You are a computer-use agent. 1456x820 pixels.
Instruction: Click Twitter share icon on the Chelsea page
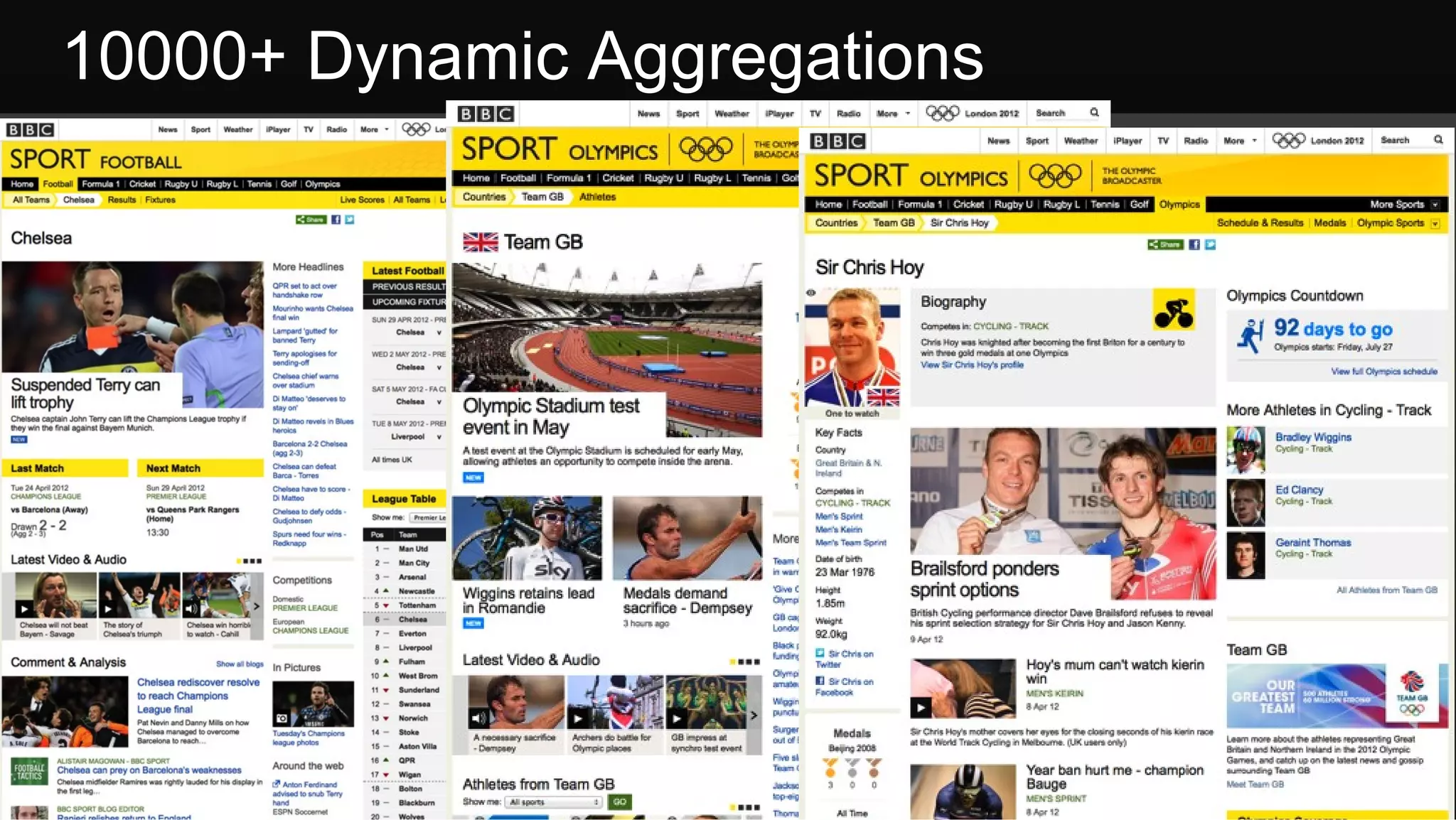tap(349, 220)
